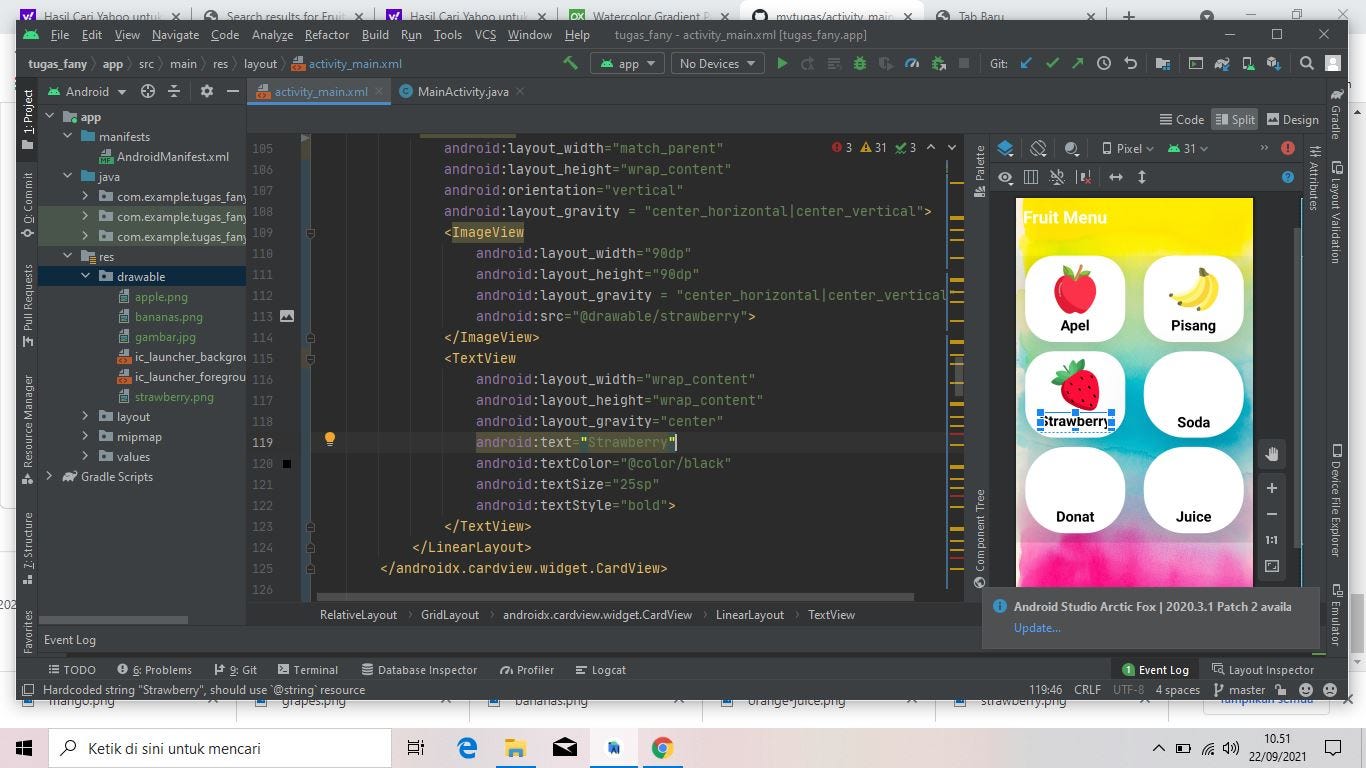Change preview orientation with the rotate icon
The height and width of the screenshot is (768, 1366).
(x=1038, y=148)
